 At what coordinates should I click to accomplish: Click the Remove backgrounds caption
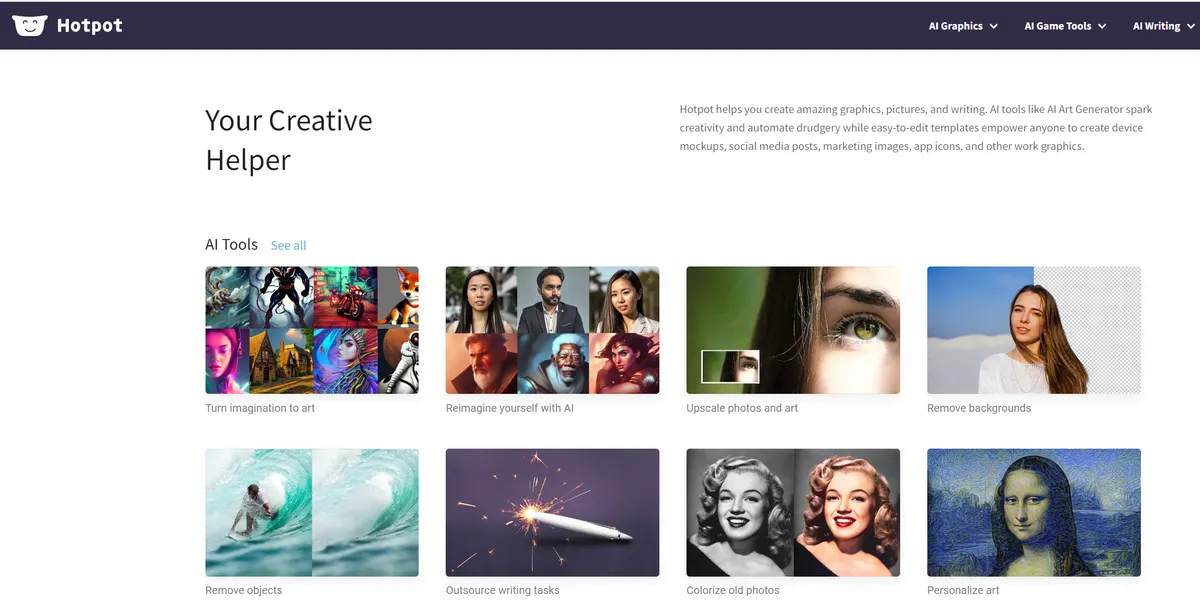[x=979, y=408]
